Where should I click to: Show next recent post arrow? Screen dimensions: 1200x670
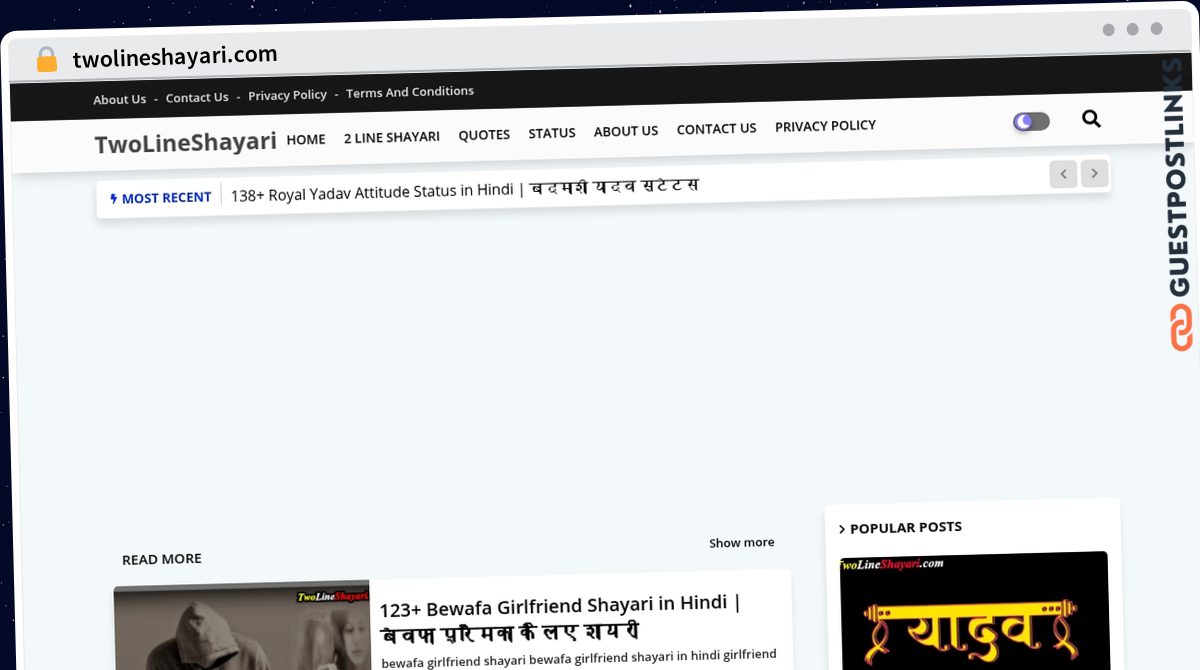[1095, 174]
